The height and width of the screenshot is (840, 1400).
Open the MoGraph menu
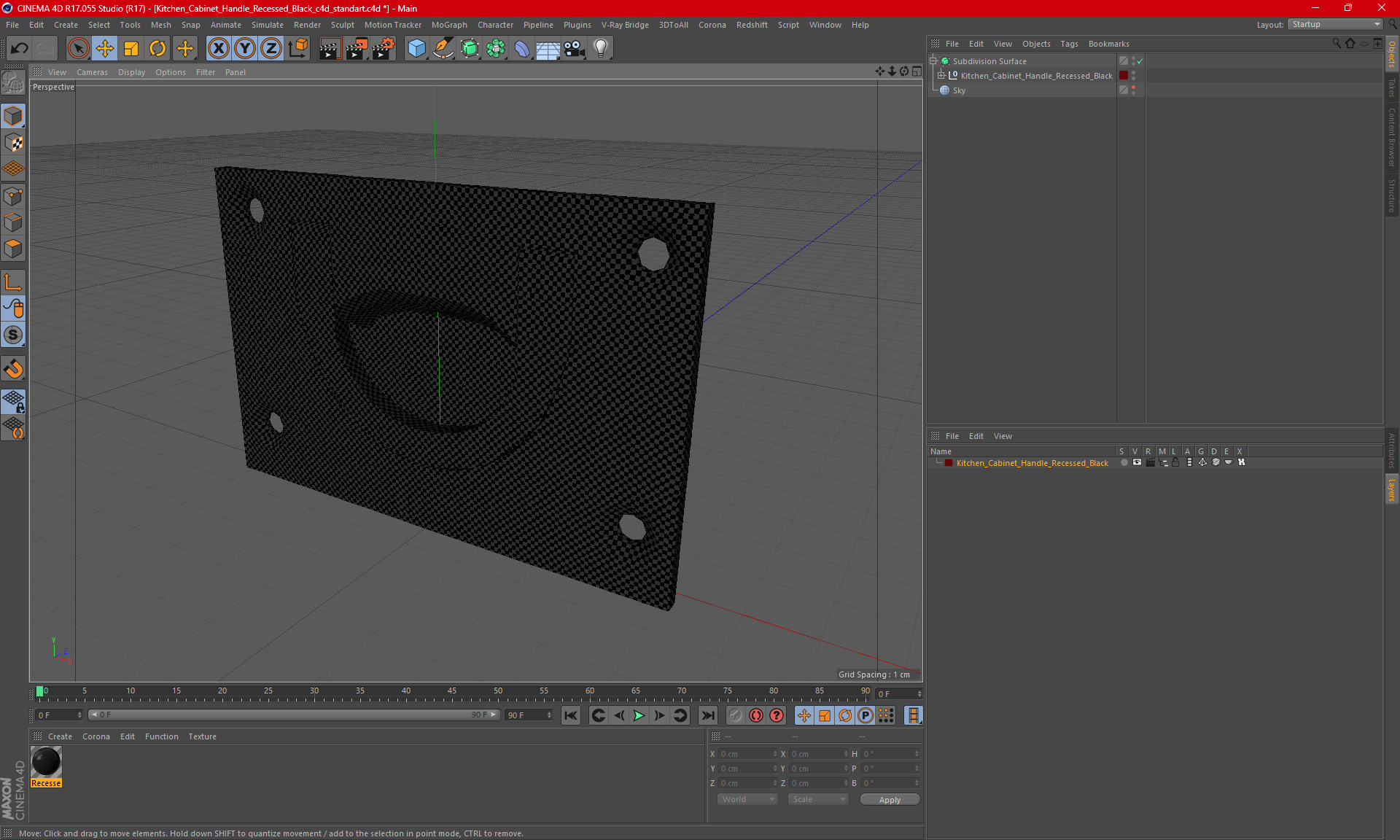tap(448, 25)
